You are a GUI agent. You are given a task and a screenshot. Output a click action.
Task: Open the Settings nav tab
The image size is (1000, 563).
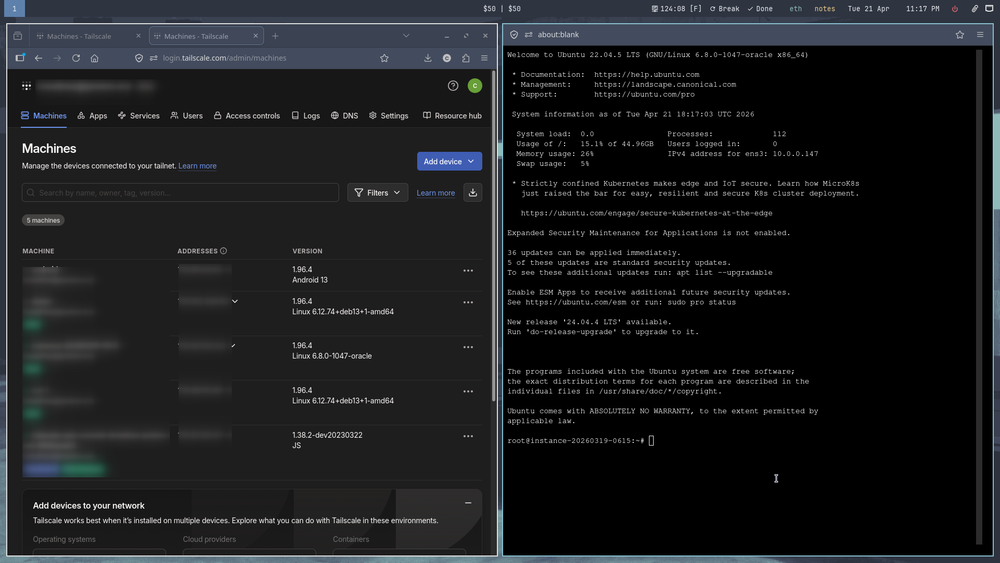388,116
